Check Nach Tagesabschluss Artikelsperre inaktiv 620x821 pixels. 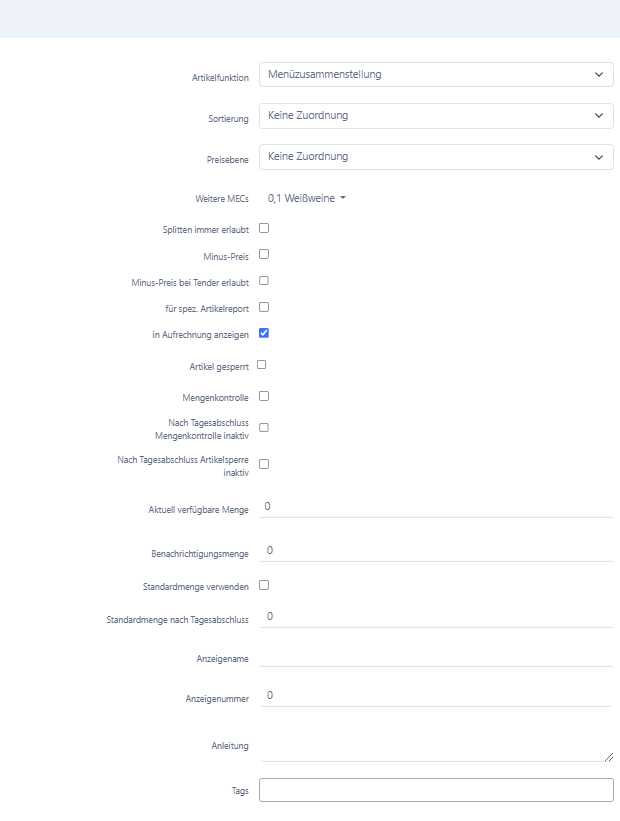(x=264, y=464)
